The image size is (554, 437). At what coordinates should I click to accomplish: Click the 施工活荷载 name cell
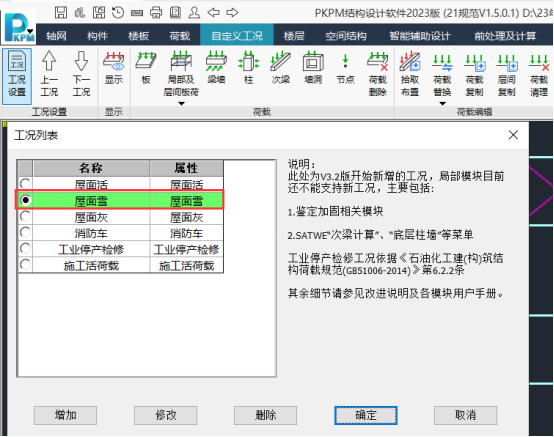coord(91,265)
